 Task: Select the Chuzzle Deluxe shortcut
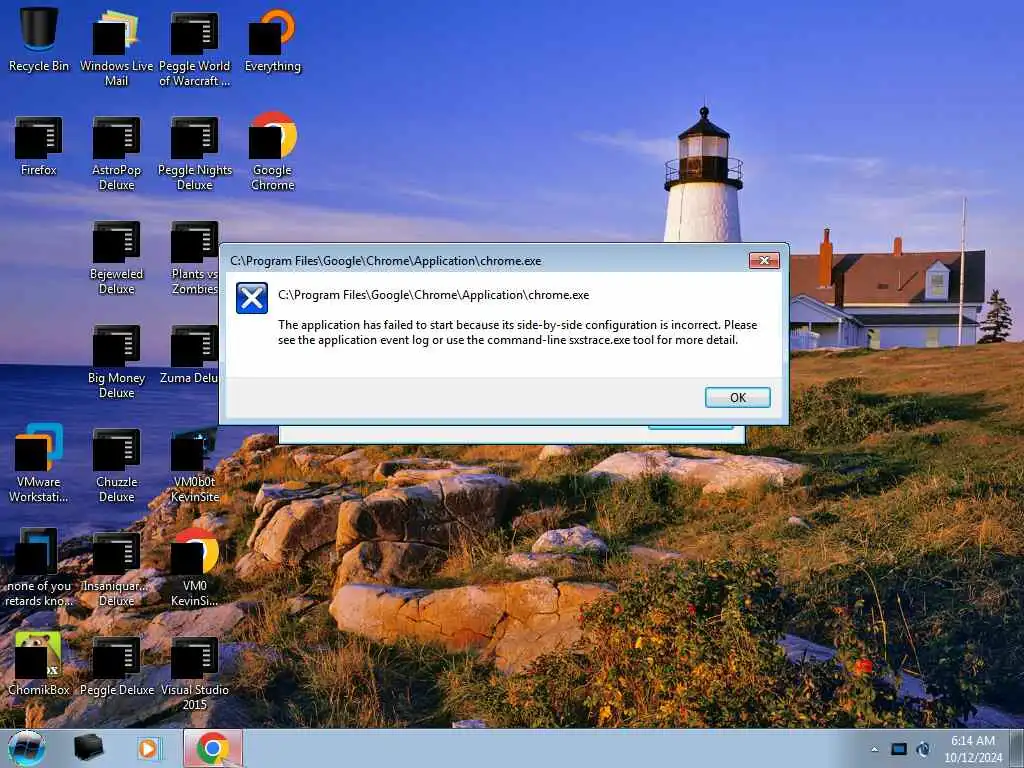click(x=116, y=465)
